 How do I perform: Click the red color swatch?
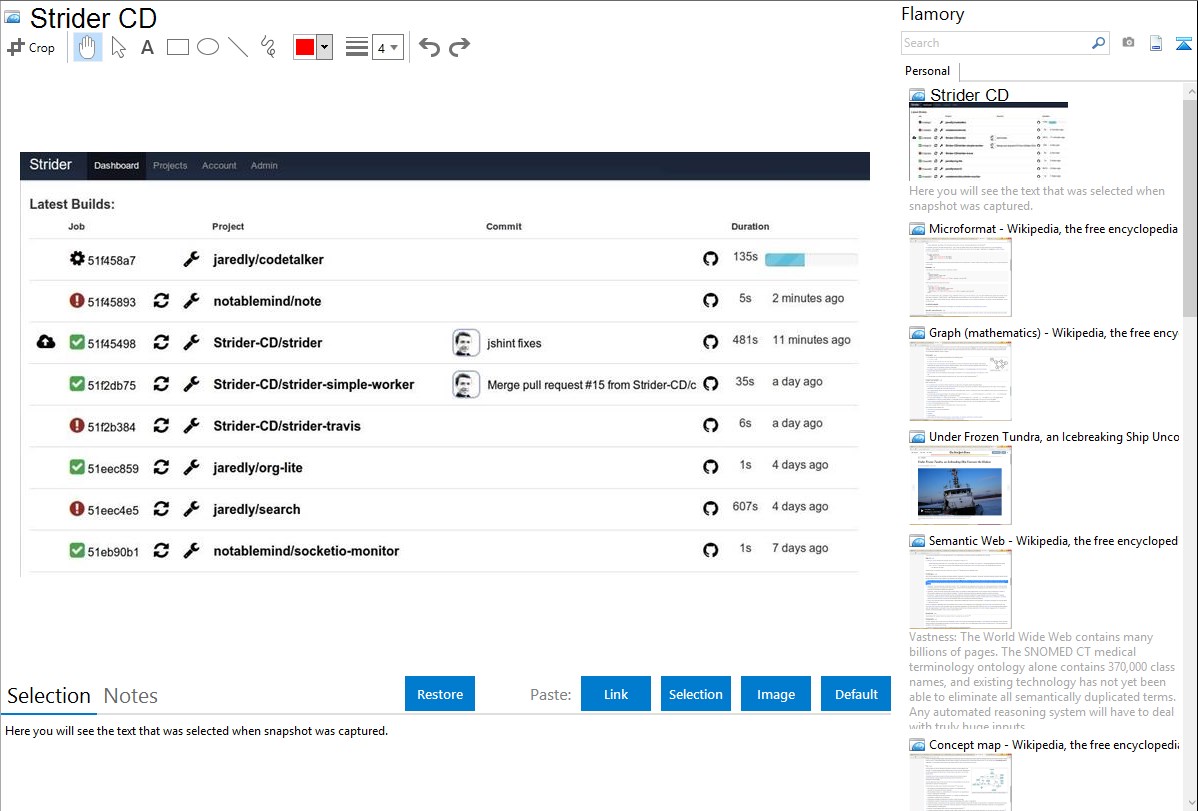point(305,47)
